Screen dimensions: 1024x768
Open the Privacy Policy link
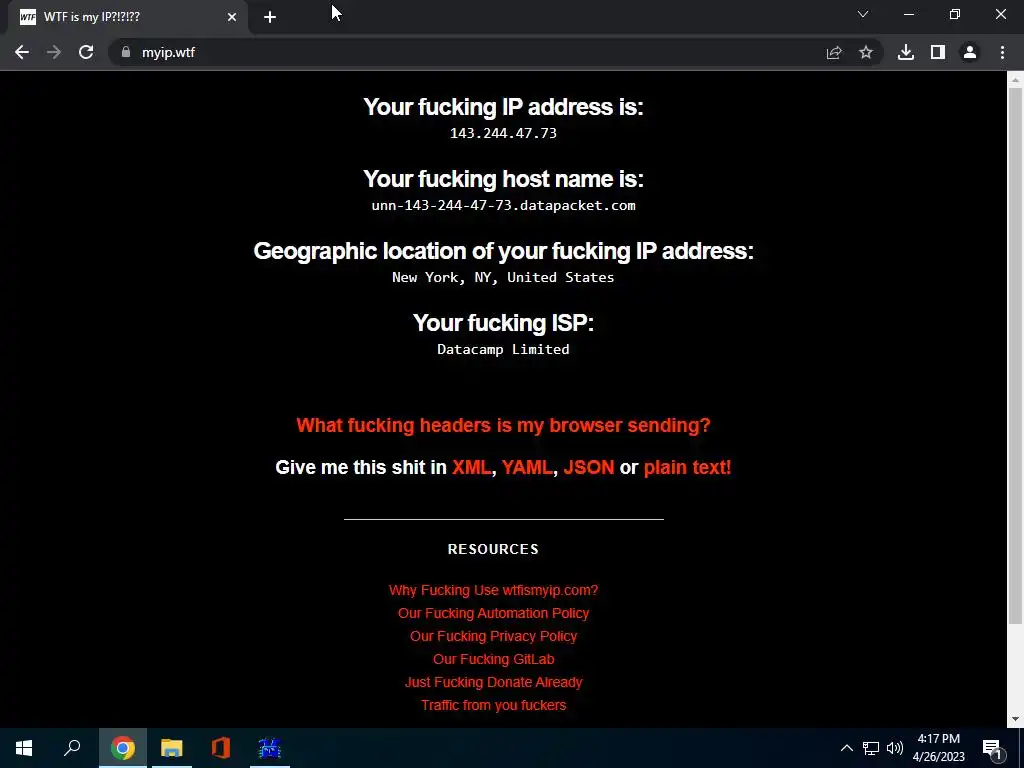[x=493, y=636]
